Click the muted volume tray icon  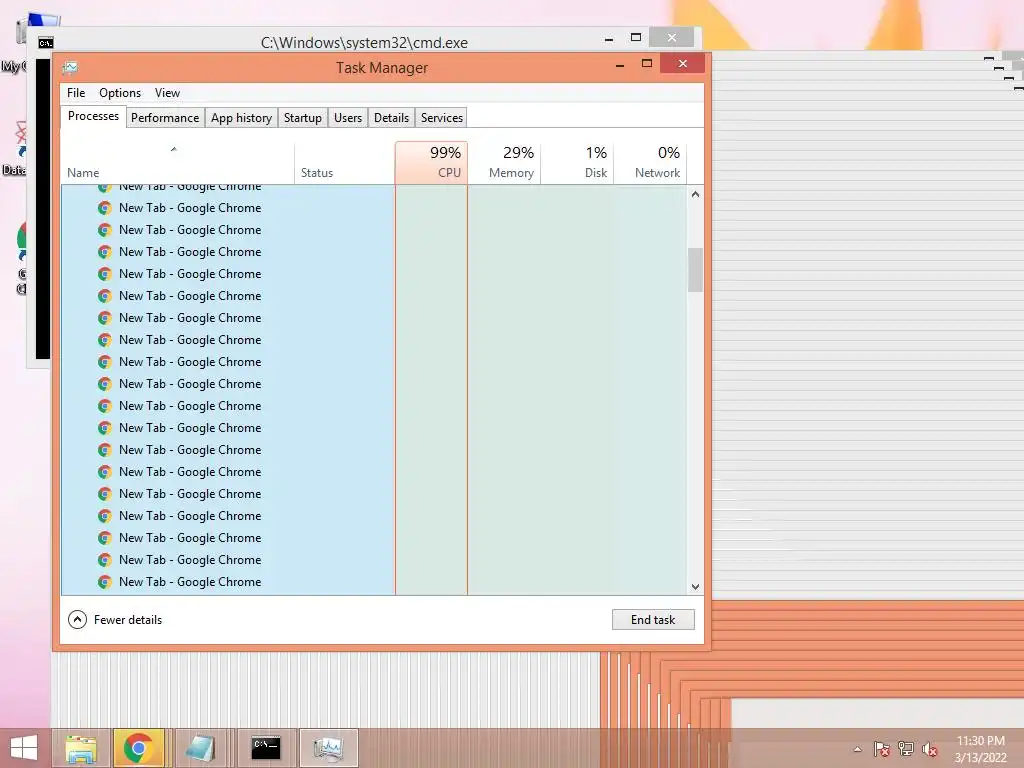click(929, 749)
